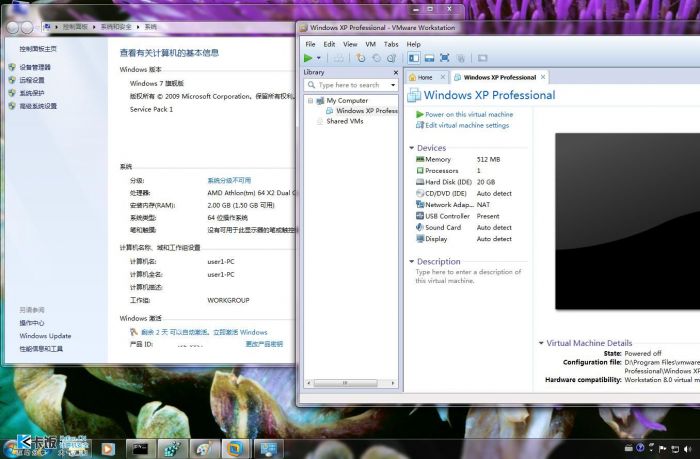The image size is (700, 459).
Task: Click the back arrow in Control Panel
Action: coord(12,28)
